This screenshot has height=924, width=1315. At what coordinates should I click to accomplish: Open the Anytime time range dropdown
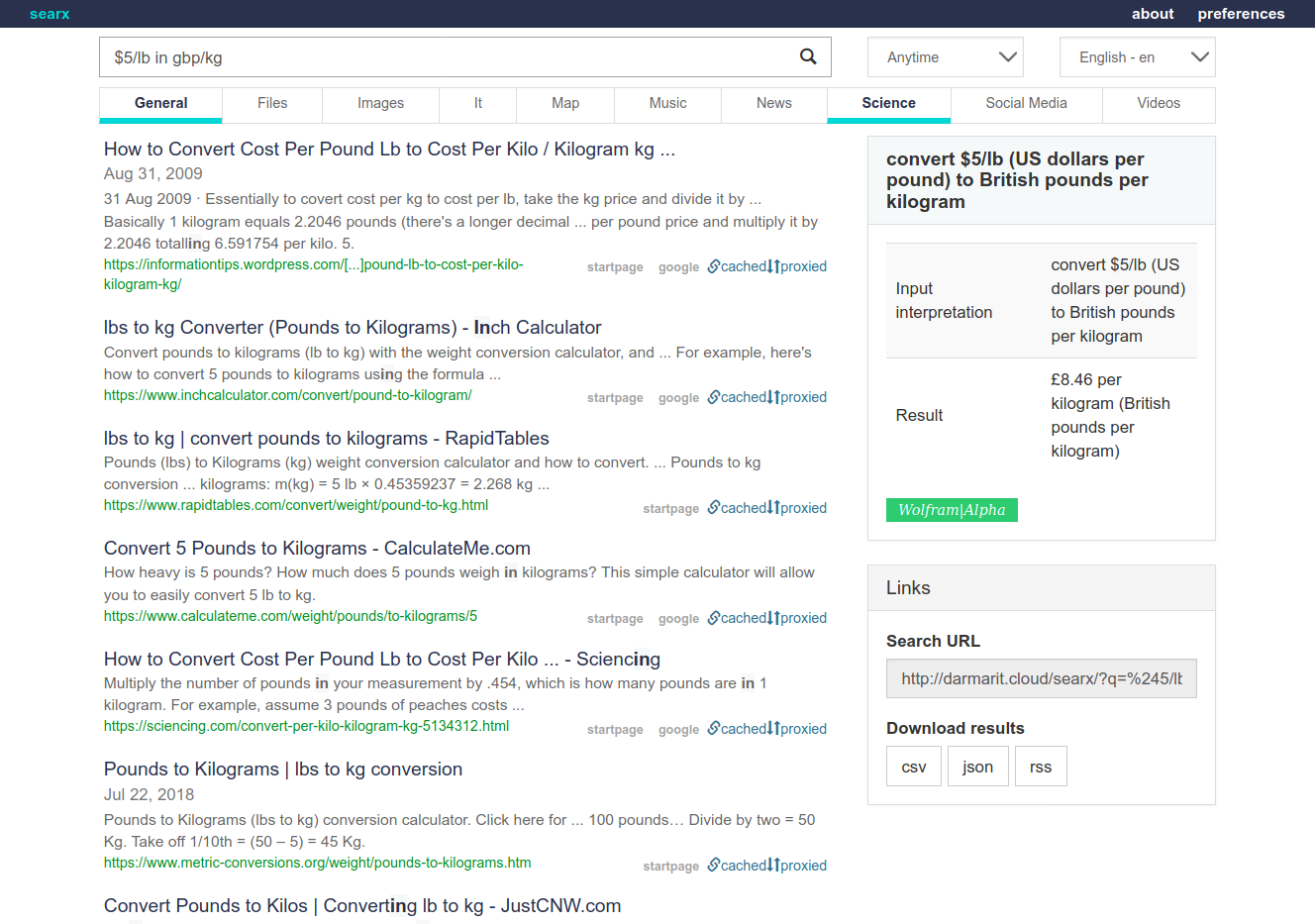(x=946, y=57)
